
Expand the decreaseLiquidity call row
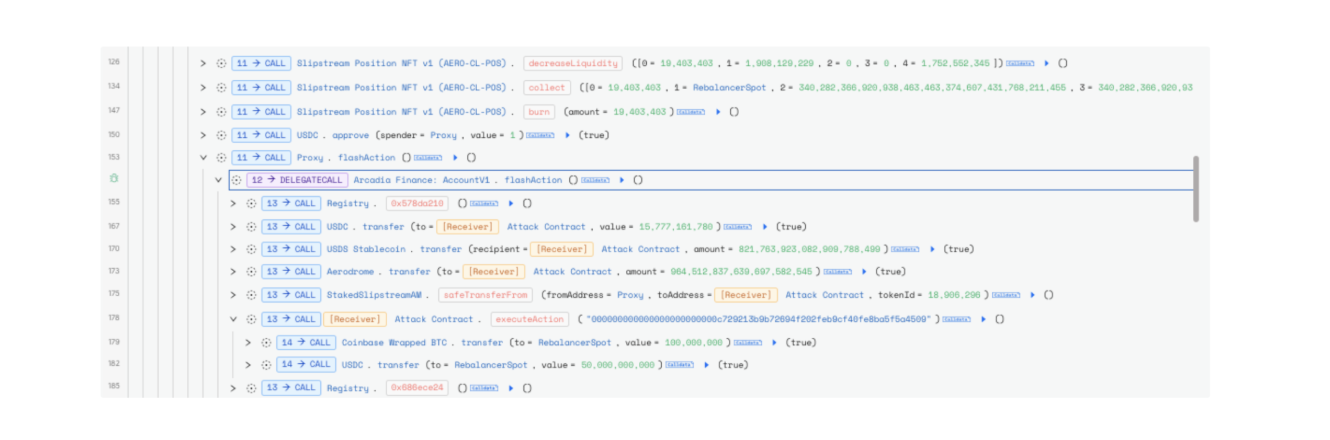coord(203,63)
